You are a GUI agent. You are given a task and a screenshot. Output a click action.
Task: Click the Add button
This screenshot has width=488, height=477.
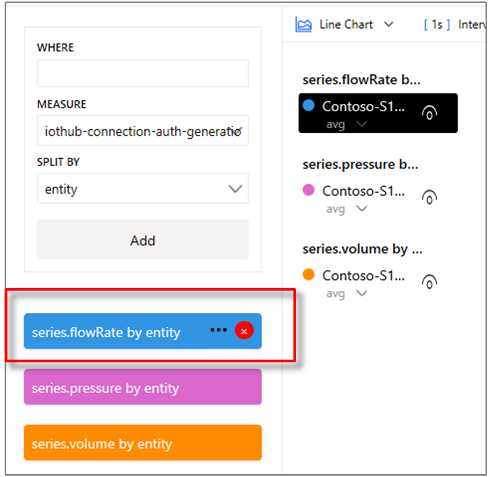pyautogui.click(x=143, y=240)
